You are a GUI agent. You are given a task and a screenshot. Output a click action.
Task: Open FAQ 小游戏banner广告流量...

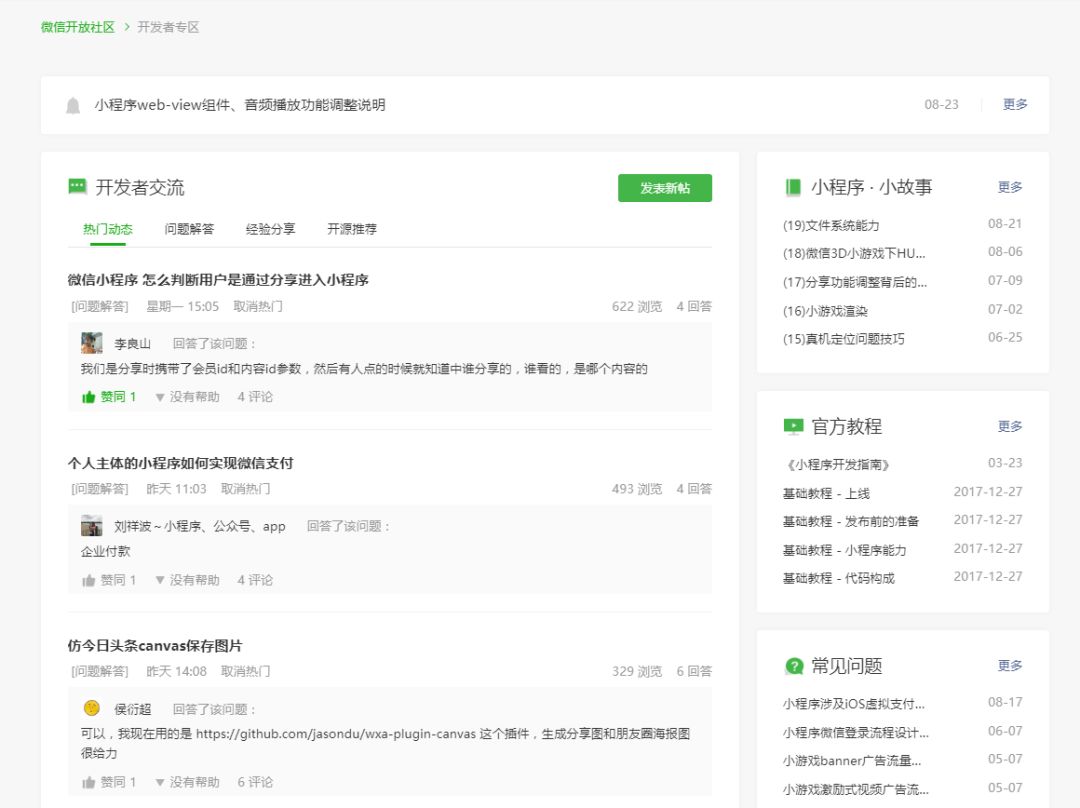[x=852, y=760]
